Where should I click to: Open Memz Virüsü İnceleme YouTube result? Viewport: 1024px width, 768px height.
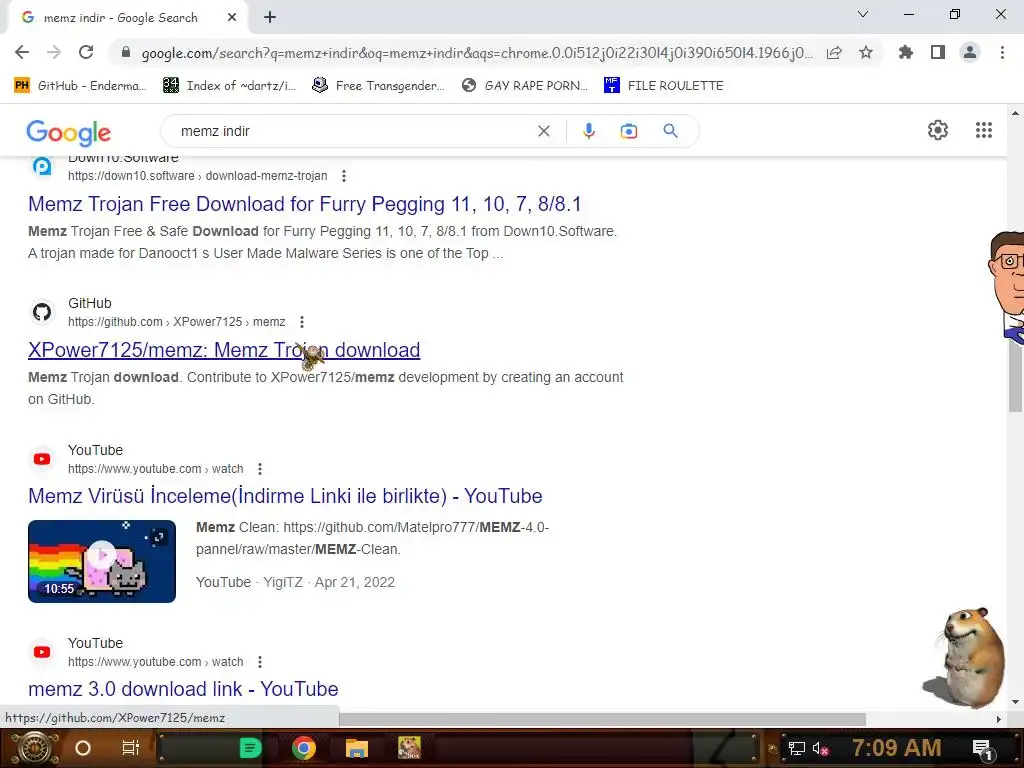285,496
